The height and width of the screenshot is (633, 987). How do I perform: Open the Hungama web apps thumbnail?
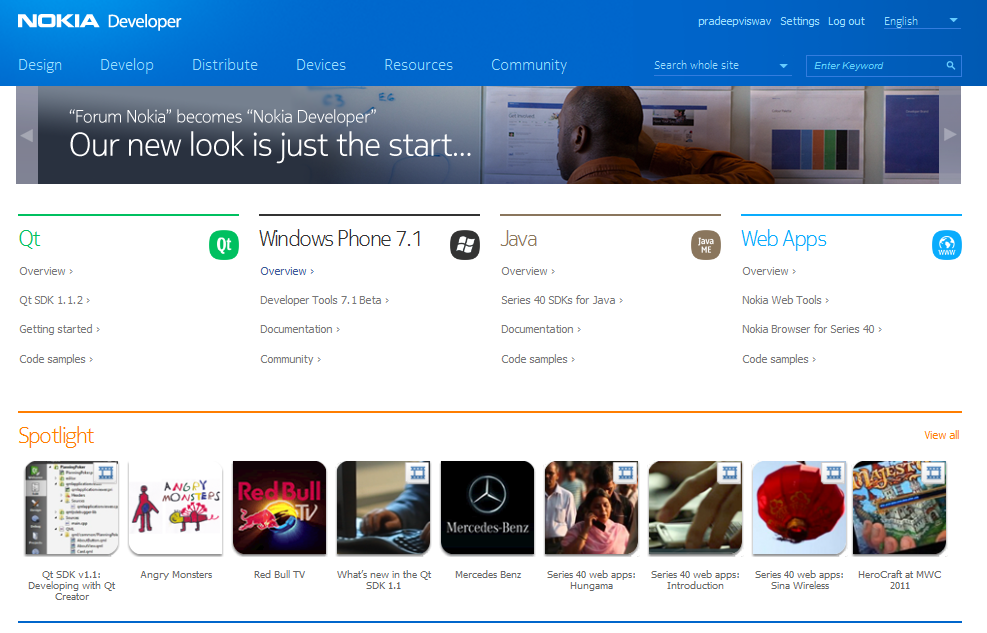(591, 508)
